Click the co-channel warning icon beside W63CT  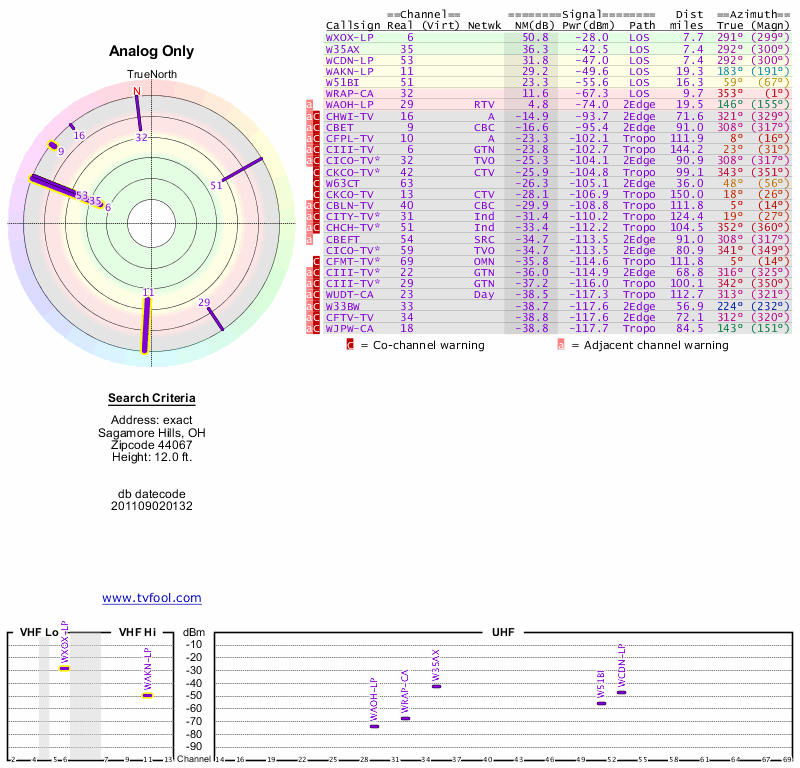(316, 184)
